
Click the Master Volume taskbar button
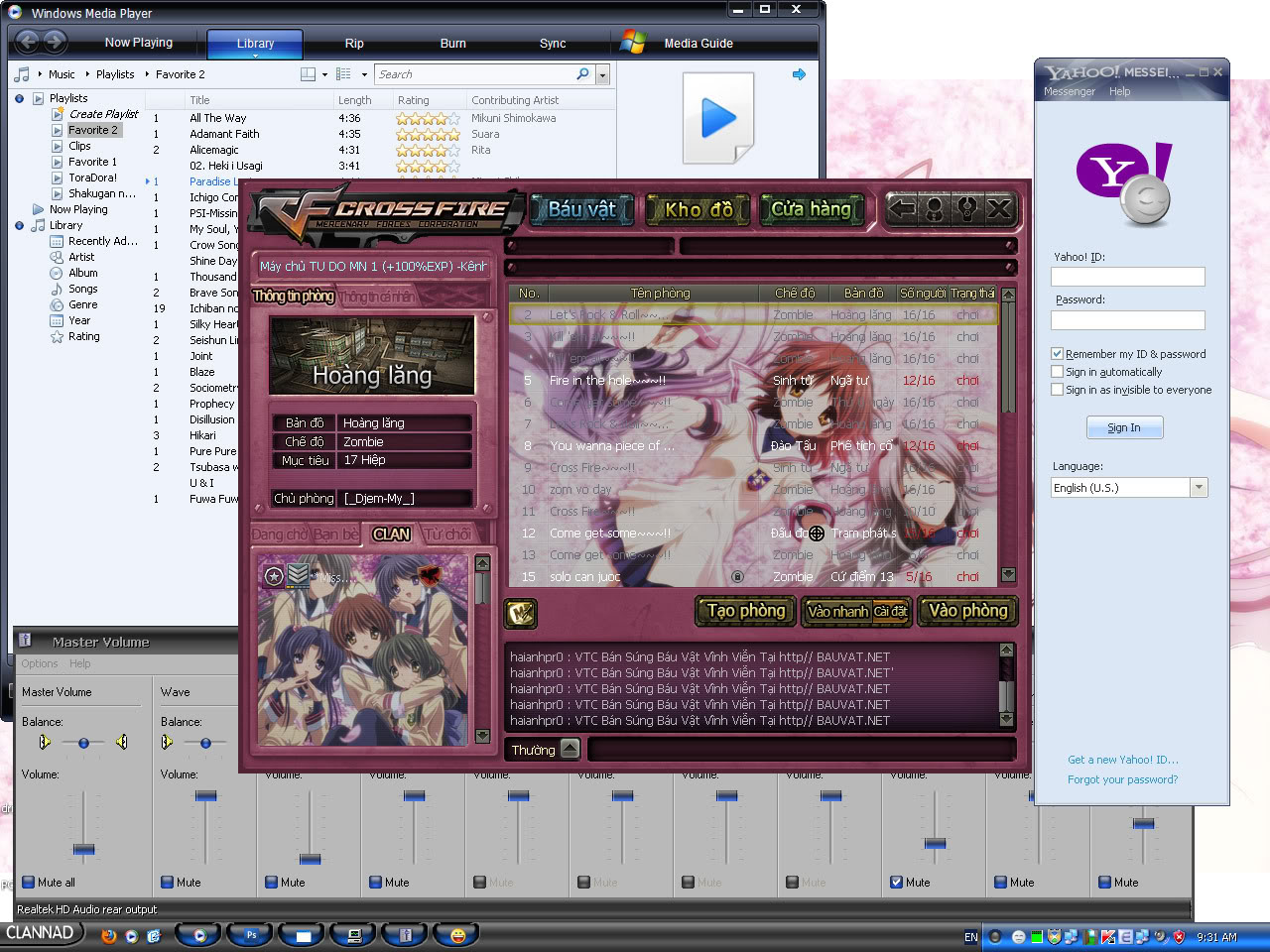pyautogui.click(x=406, y=934)
